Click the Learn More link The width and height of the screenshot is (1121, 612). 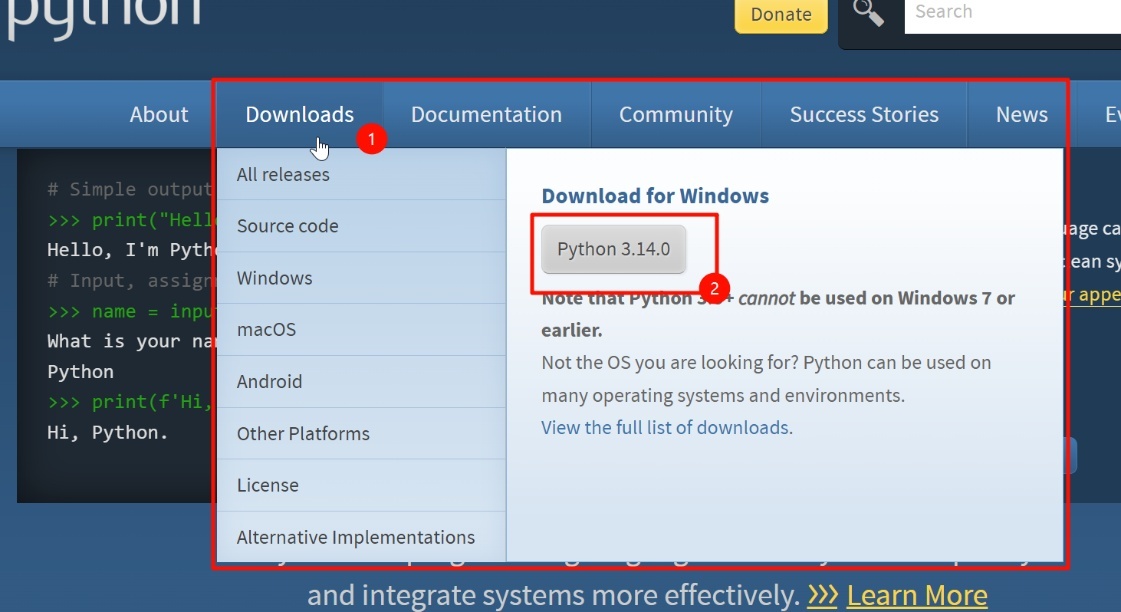[917, 595]
